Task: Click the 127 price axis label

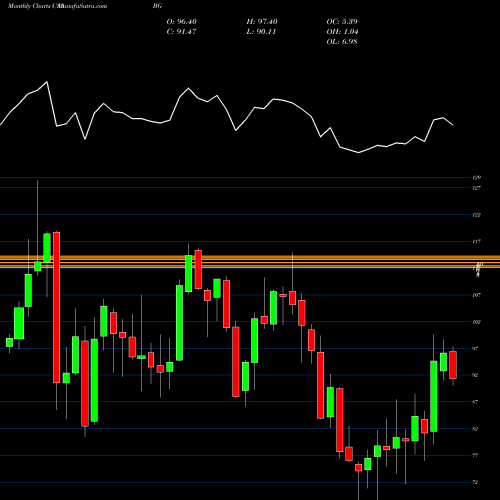Action: 477,188
